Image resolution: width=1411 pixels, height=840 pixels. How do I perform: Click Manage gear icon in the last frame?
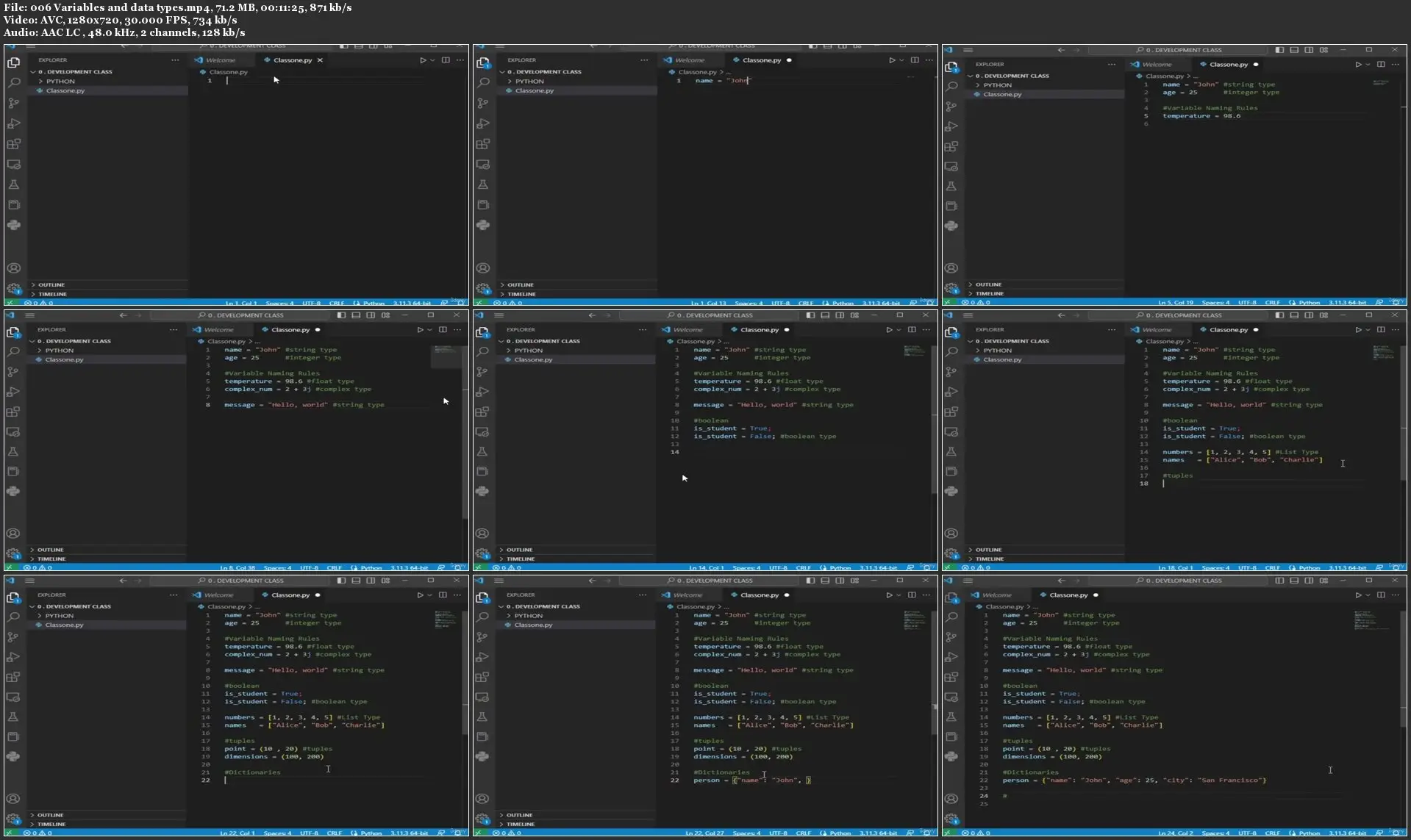(951, 819)
